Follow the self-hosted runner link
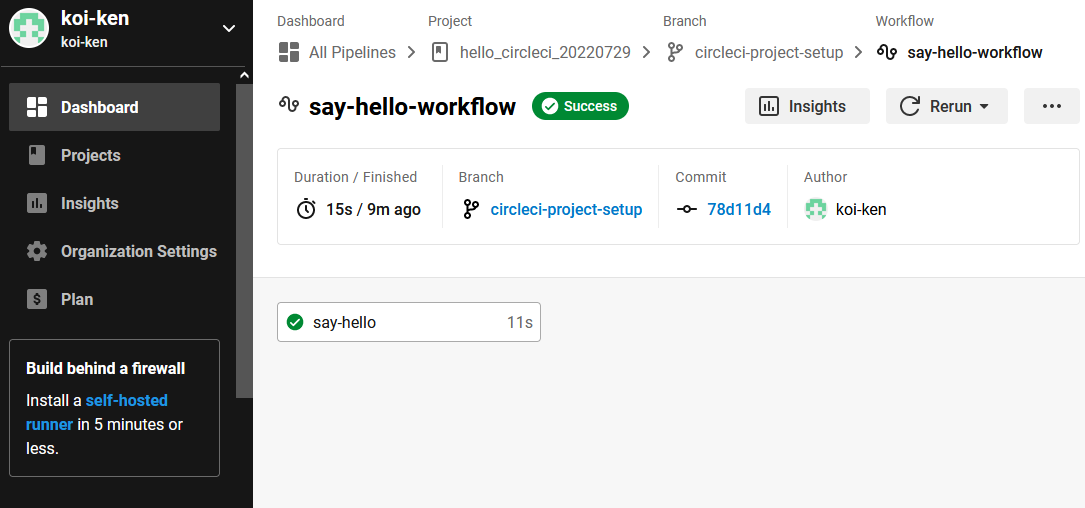Viewport: 1085px width, 508px height. (97, 412)
